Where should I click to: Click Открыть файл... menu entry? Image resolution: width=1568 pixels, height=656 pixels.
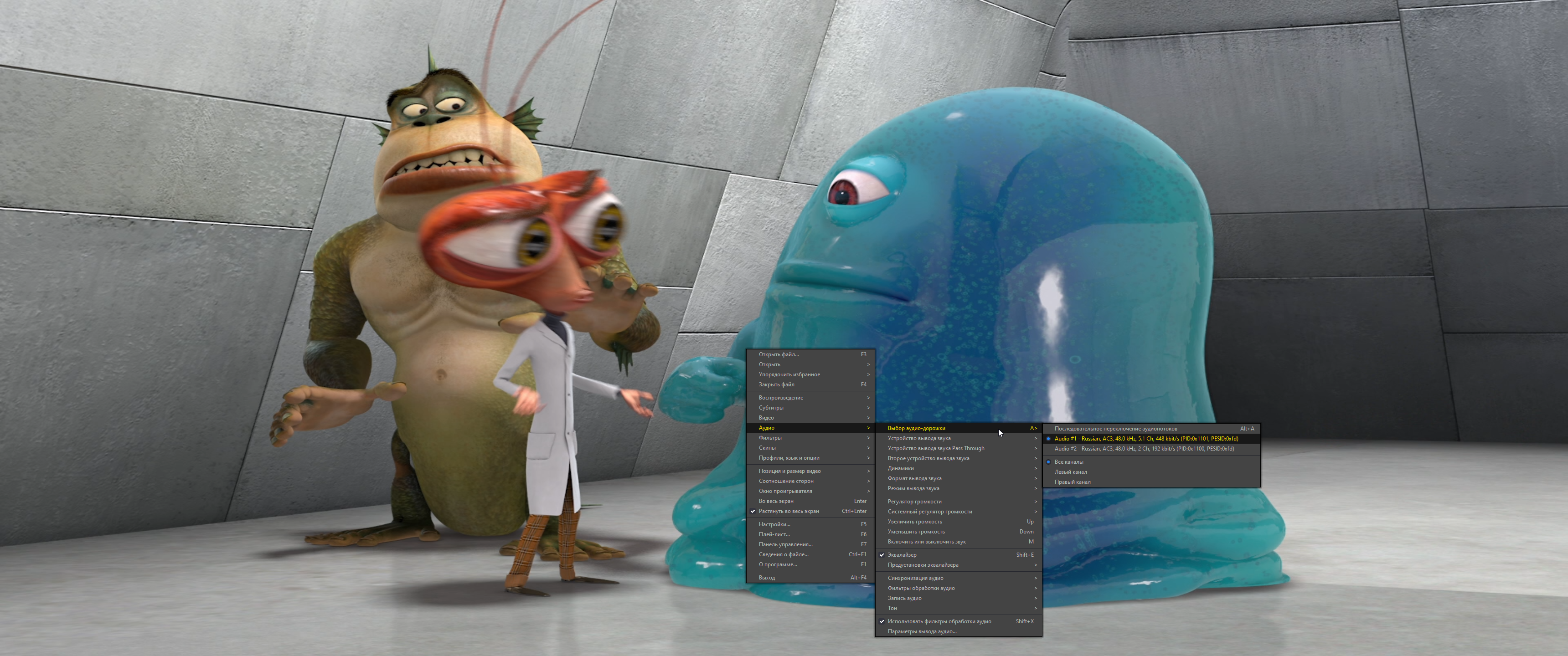click(x=779, y=354)
